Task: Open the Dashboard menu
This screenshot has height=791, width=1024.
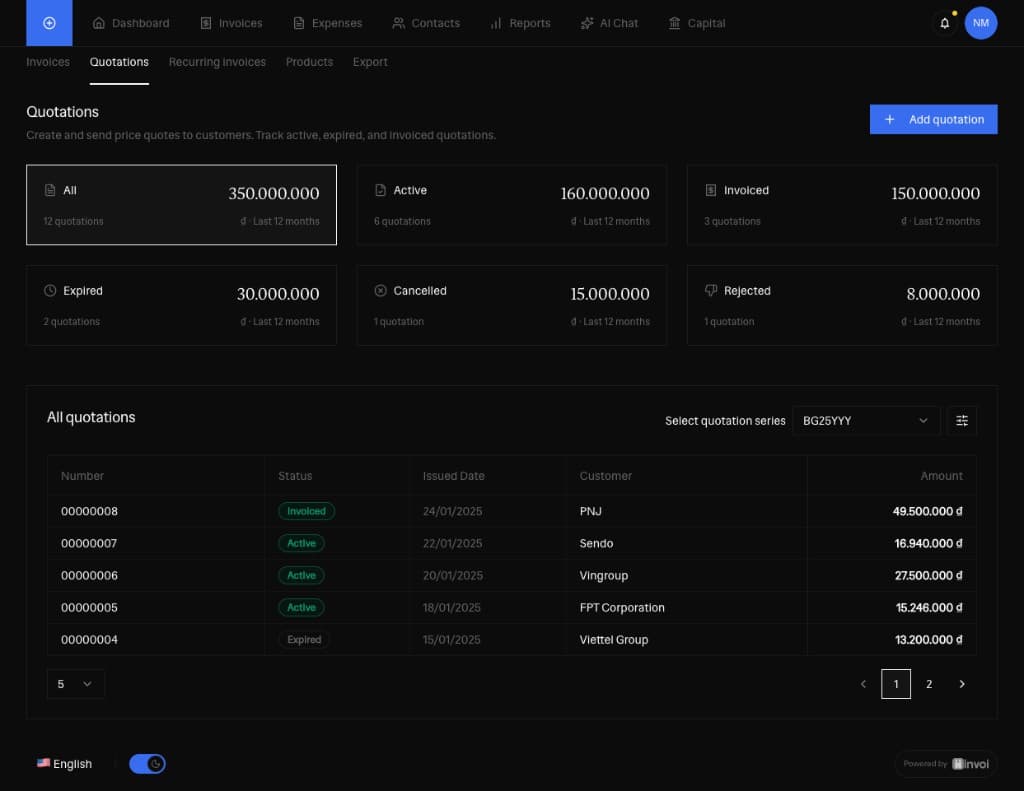Action: coord(131,23)
